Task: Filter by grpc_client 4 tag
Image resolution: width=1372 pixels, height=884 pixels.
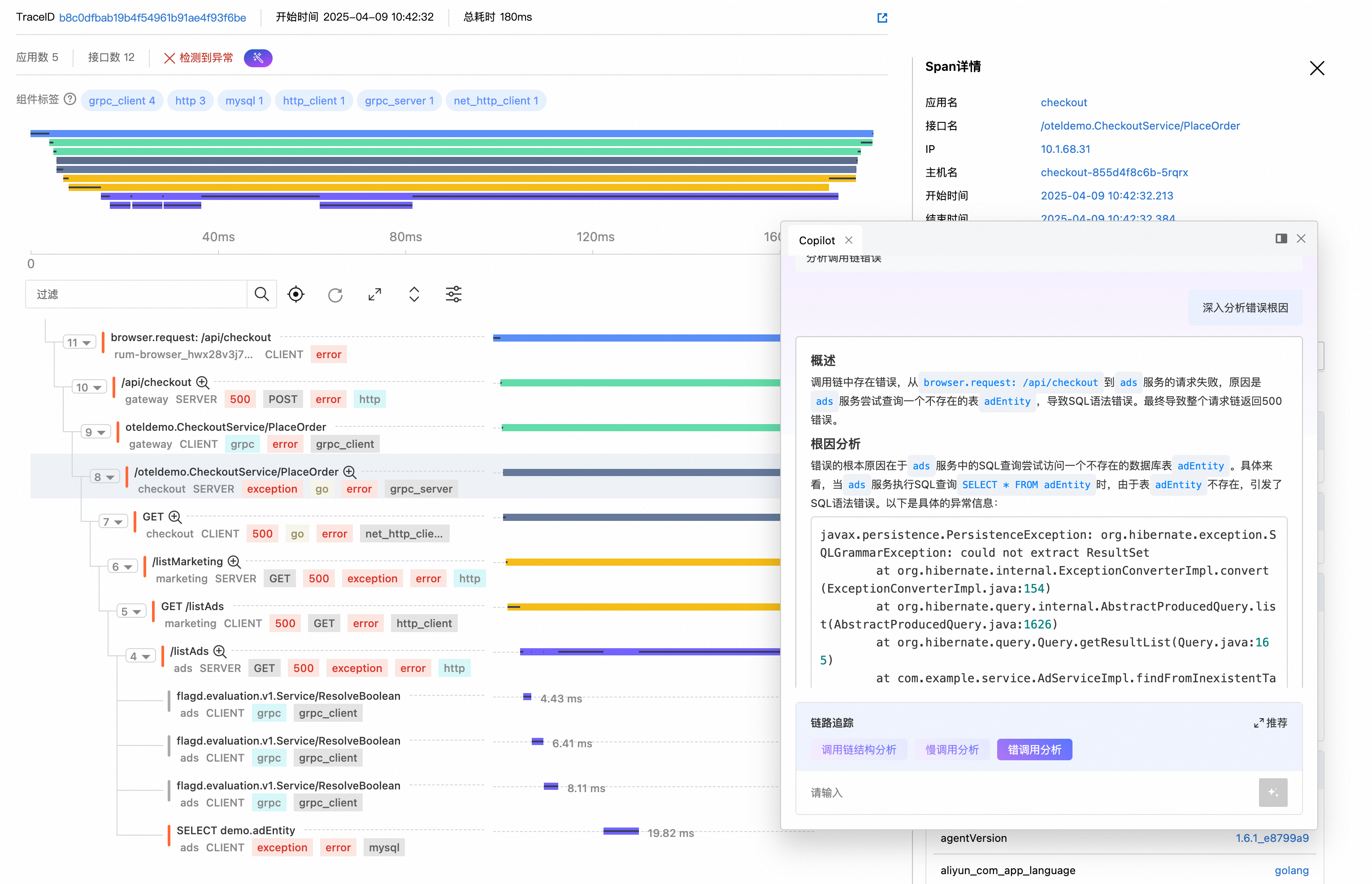Action: click(122, 100)
